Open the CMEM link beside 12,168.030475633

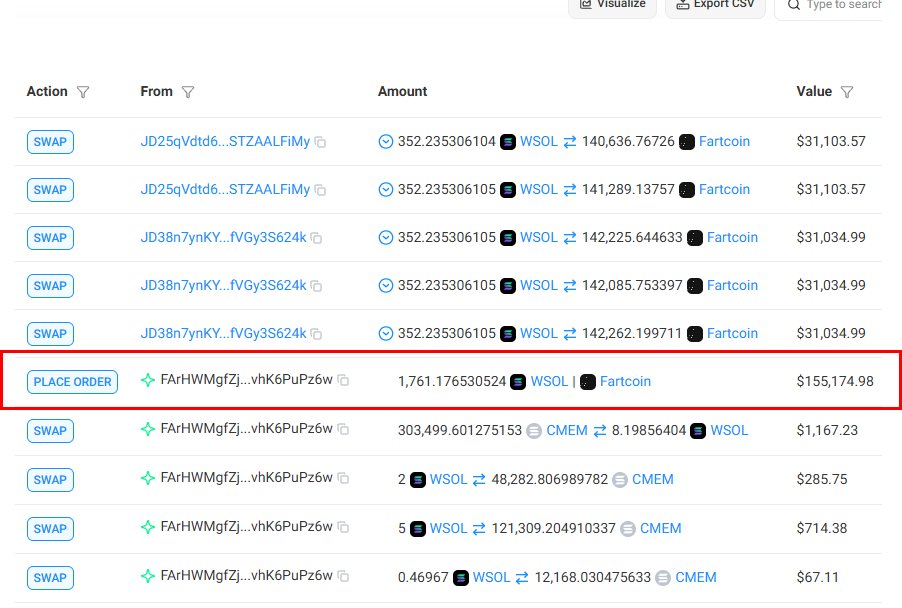[696, 577]
